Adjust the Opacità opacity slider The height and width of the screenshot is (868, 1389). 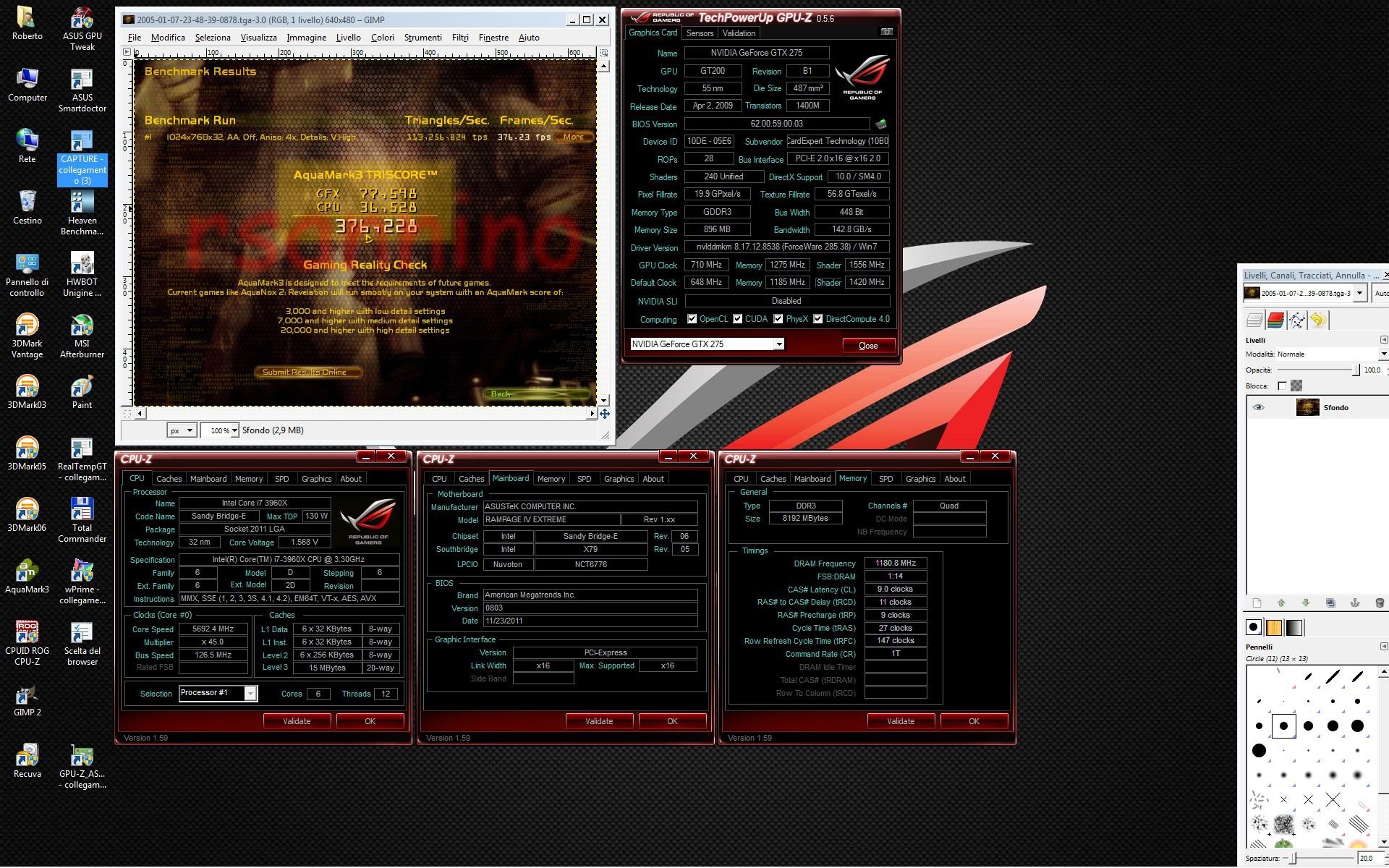(1317, 370)
